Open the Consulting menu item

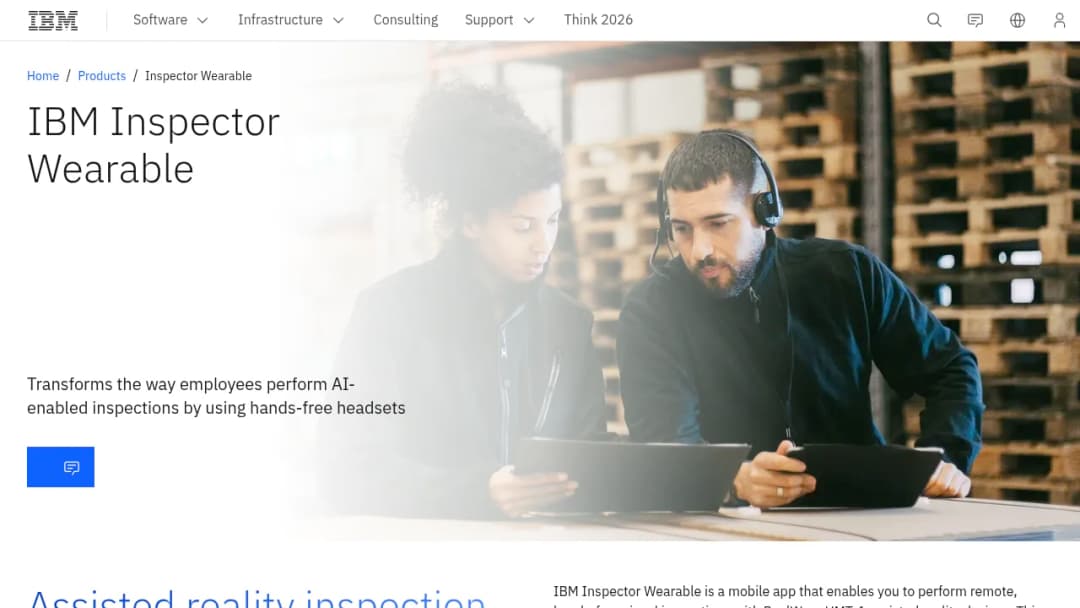406,20
